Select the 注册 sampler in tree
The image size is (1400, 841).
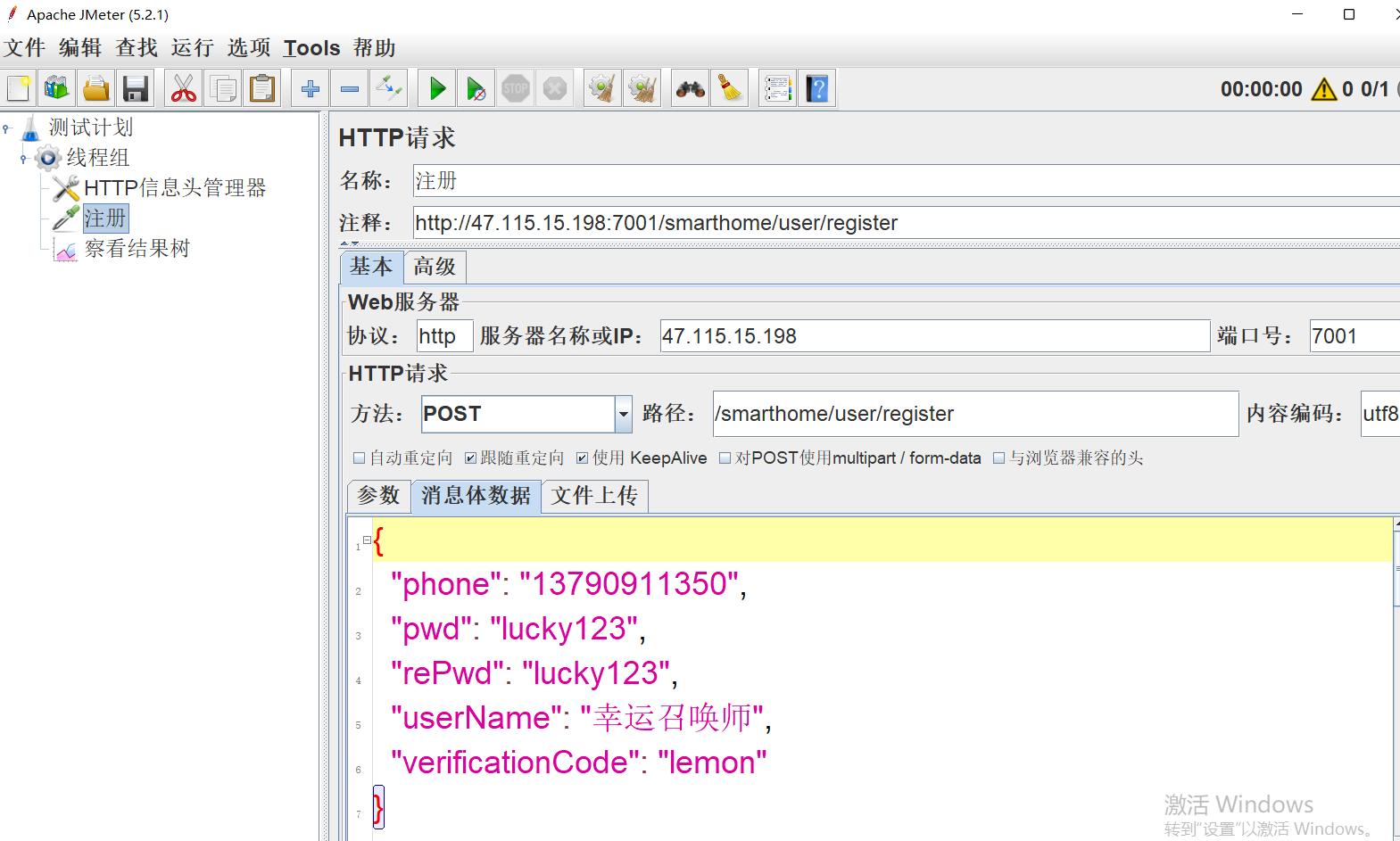click(105, 218)
